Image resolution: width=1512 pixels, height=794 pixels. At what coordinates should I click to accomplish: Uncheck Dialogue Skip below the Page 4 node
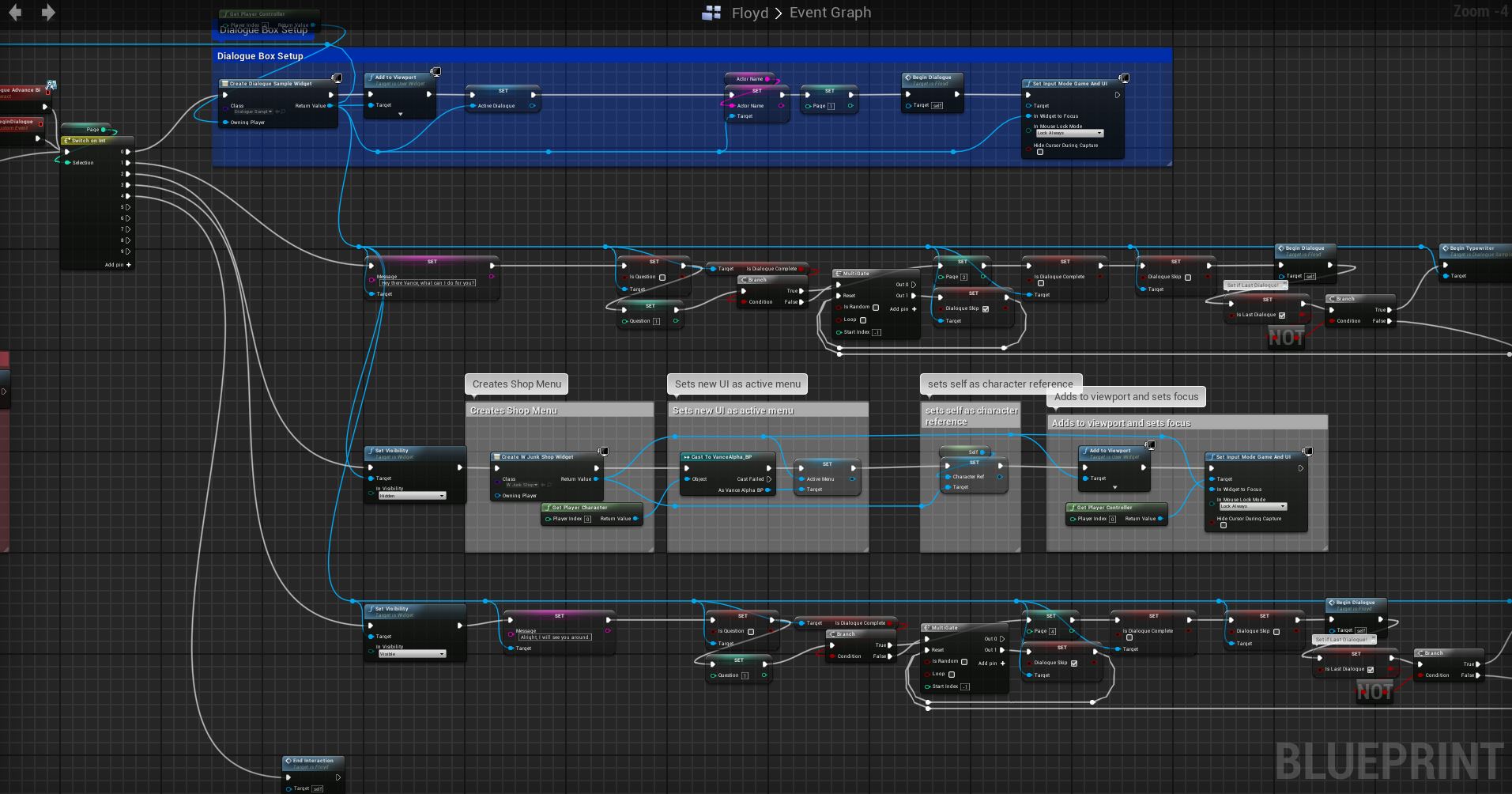pyautogui.click(x=1074, y=663)
